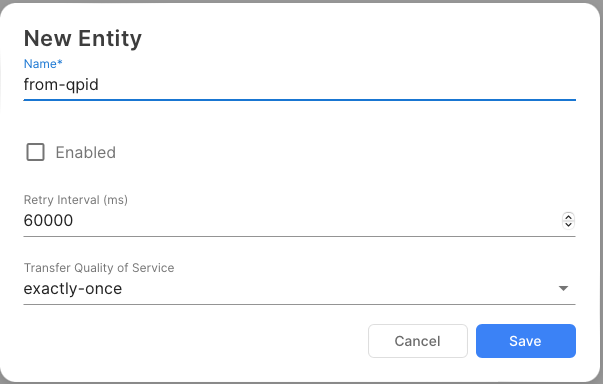Decrement the Retry Interval with the down arrow

point(568,224)
